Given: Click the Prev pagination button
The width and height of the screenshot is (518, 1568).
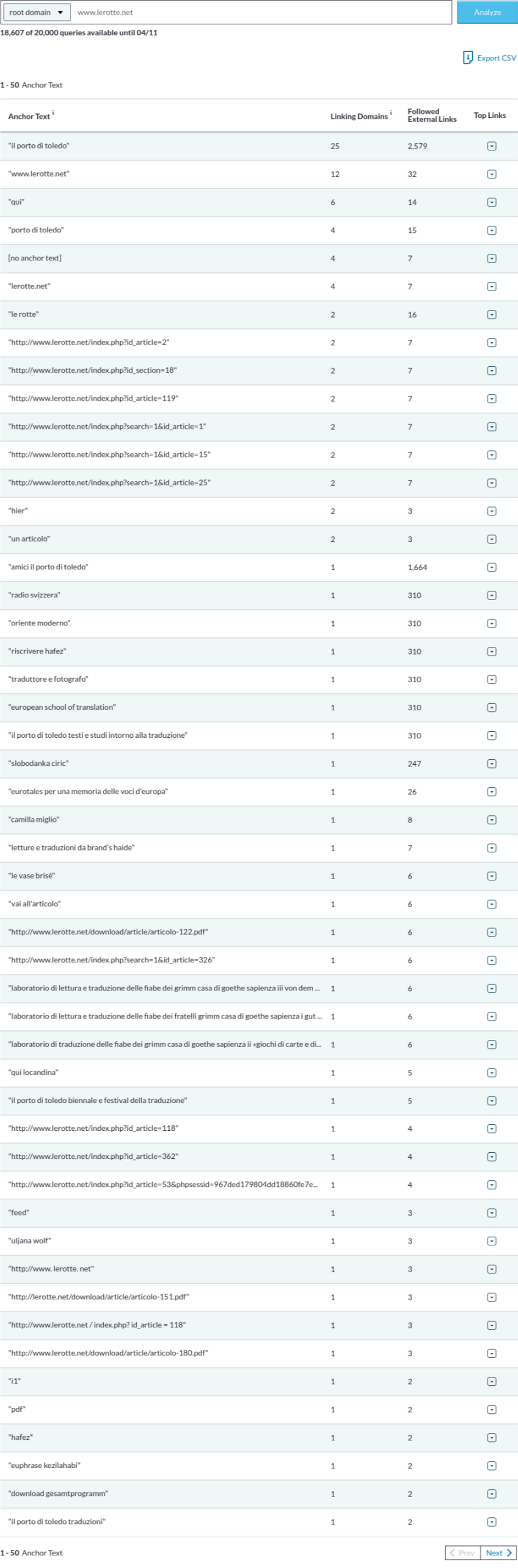Looking at the screenshot, I should click(x=462, y=1552).
